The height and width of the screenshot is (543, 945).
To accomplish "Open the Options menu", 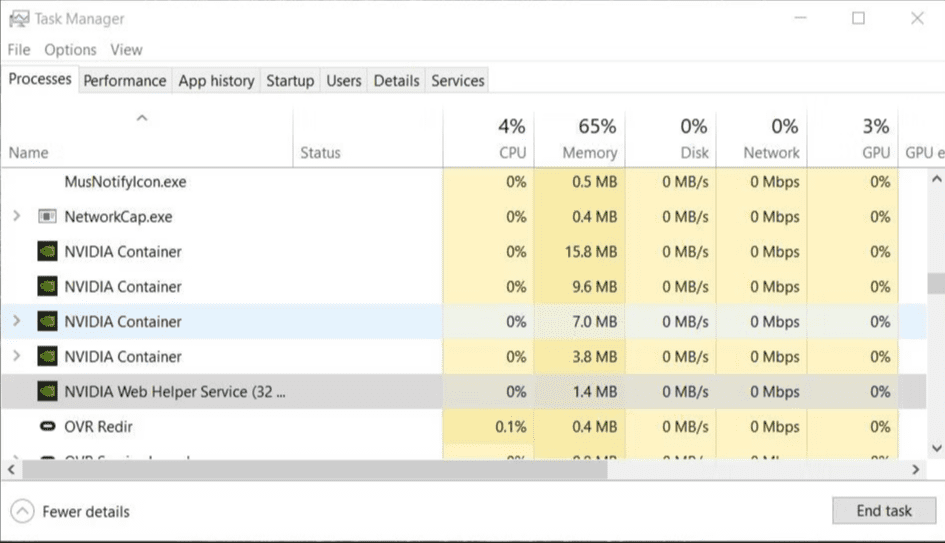I will pos(70,50).
